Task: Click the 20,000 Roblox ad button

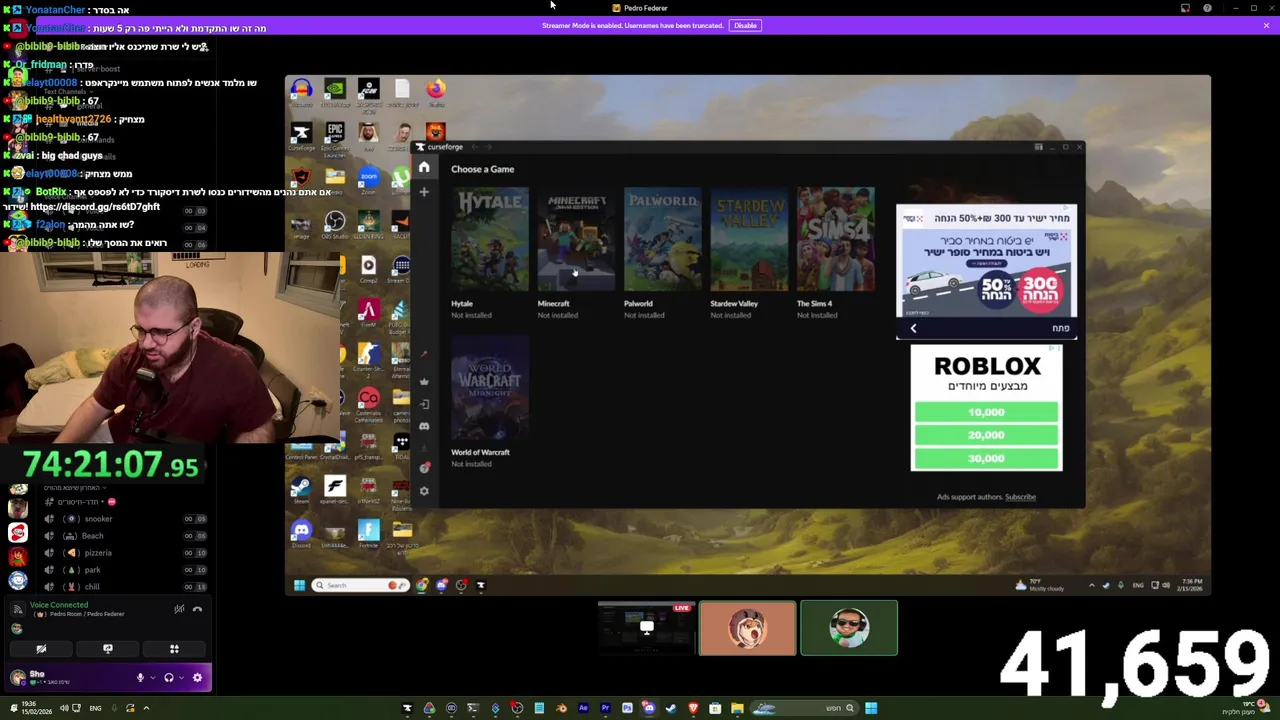Action: coord(986,435)
